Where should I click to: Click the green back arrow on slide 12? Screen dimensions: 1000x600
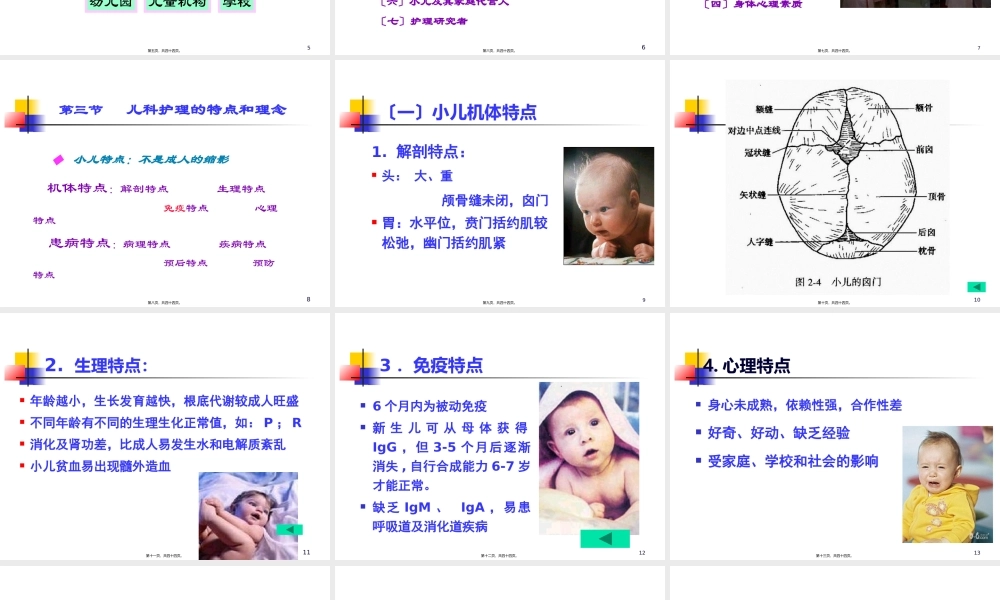tap(604, 538)
